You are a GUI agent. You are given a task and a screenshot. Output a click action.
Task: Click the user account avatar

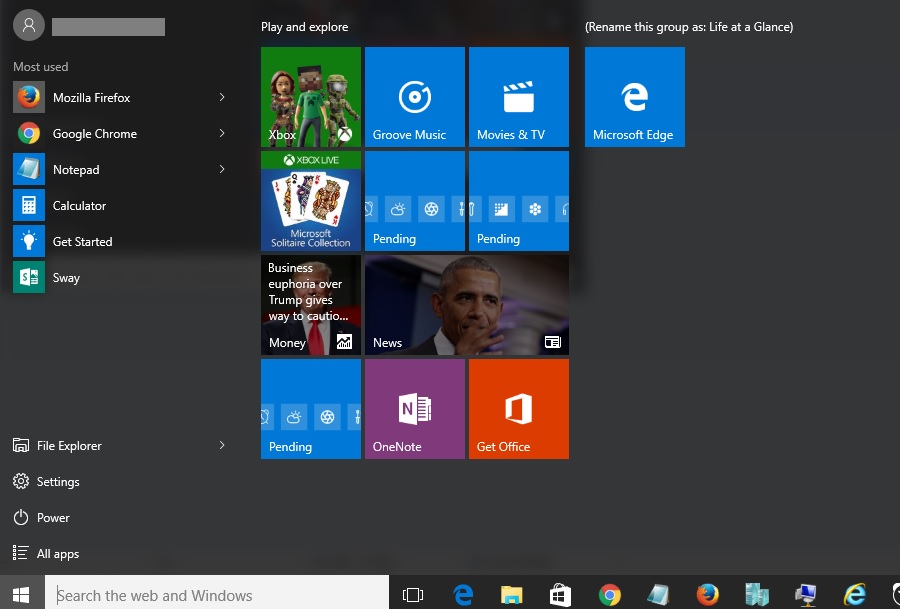(29, 25)
